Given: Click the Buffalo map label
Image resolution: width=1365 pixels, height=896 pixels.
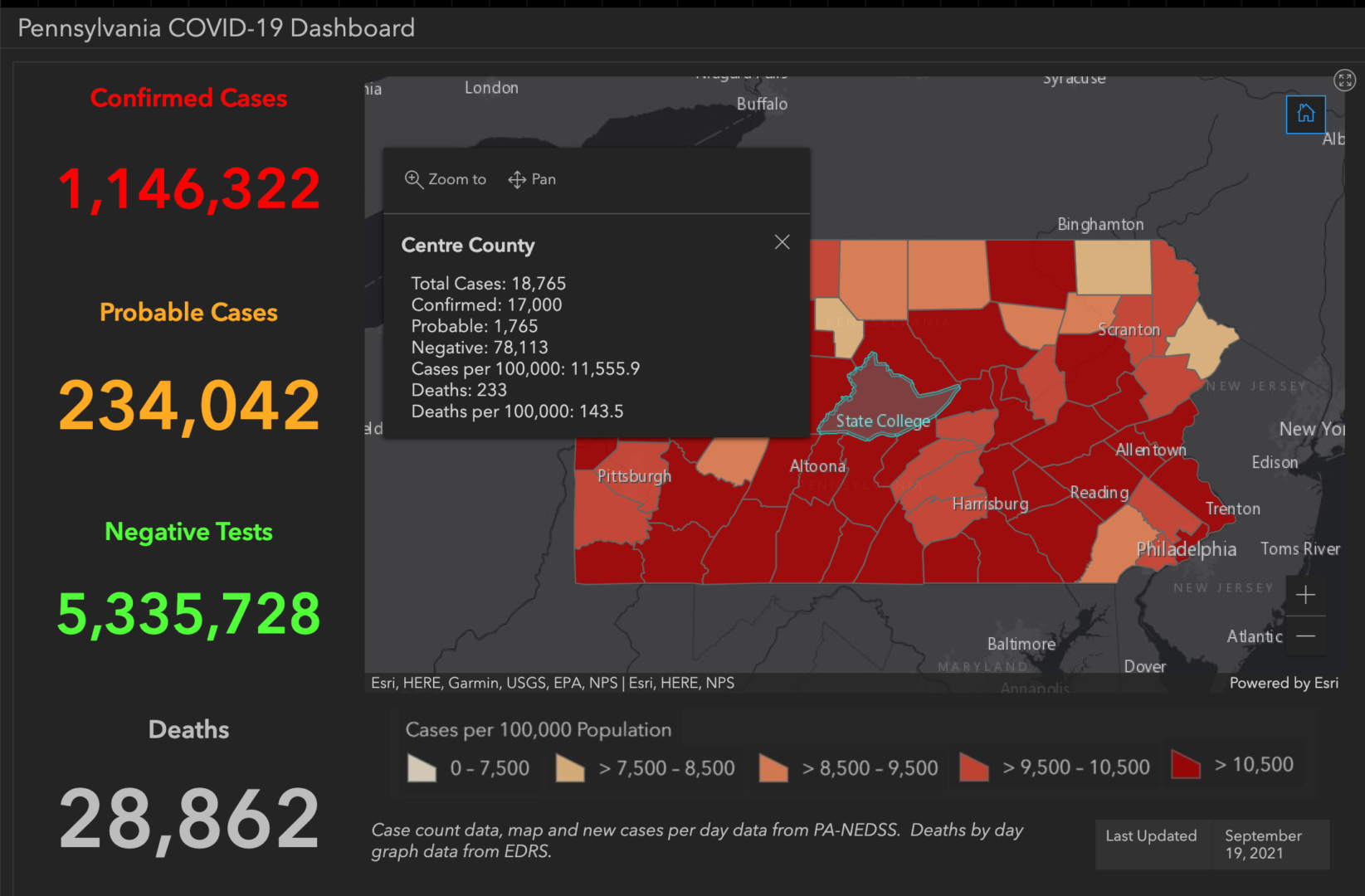Looking at the screenshot, I should 762,104.
